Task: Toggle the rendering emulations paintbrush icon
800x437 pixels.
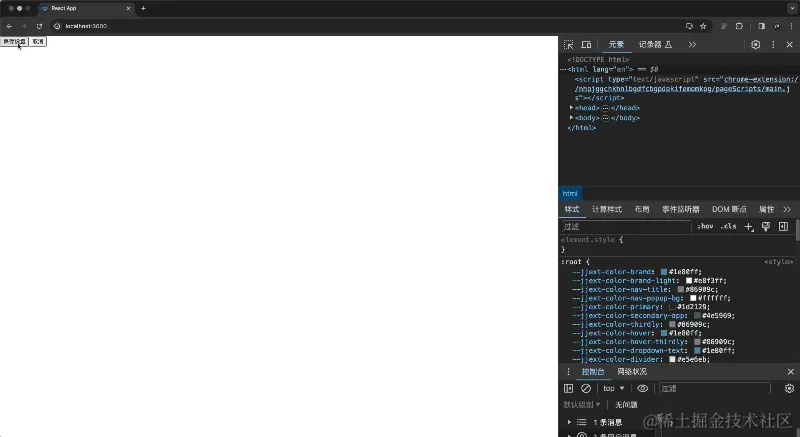Action: click(766, 226)
